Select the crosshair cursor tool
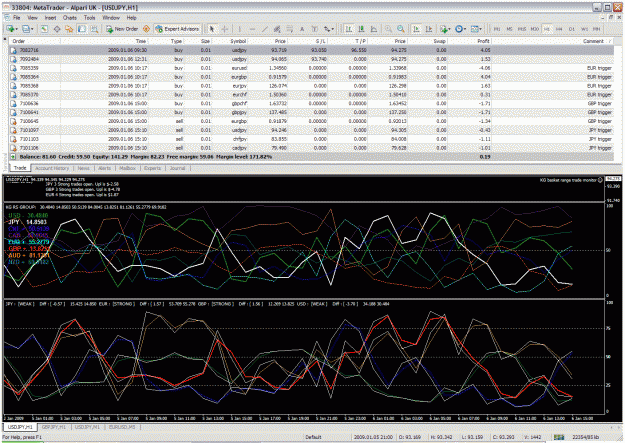The height and width of the screenshot is (443, 625). click(225, 29)
